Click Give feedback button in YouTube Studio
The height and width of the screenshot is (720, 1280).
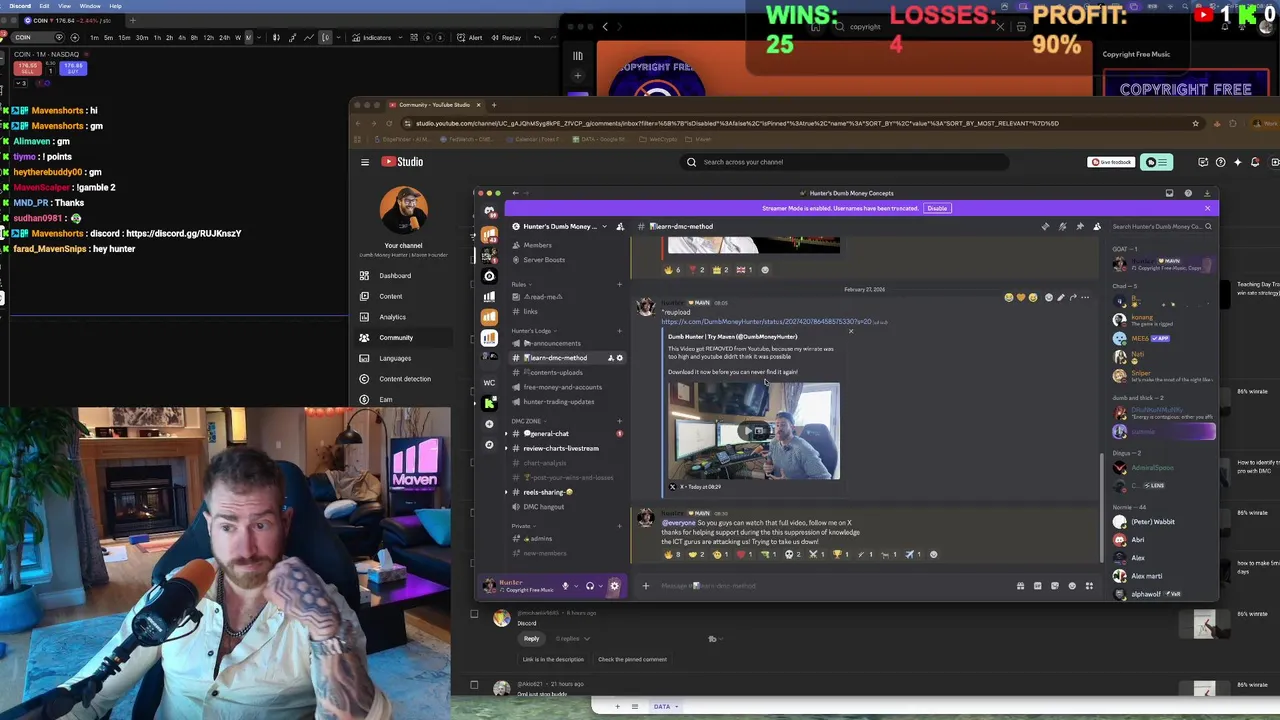(1111, 162)
